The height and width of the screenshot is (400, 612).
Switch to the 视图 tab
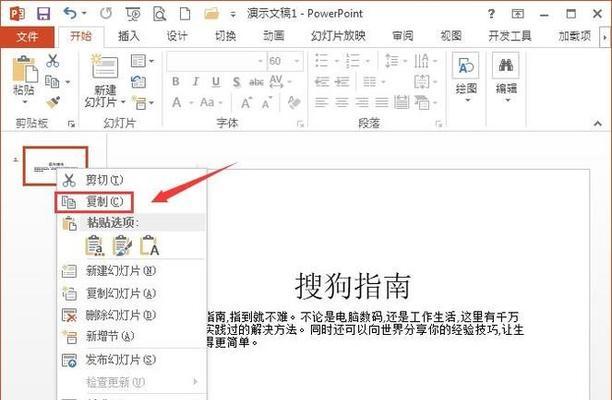451,36
